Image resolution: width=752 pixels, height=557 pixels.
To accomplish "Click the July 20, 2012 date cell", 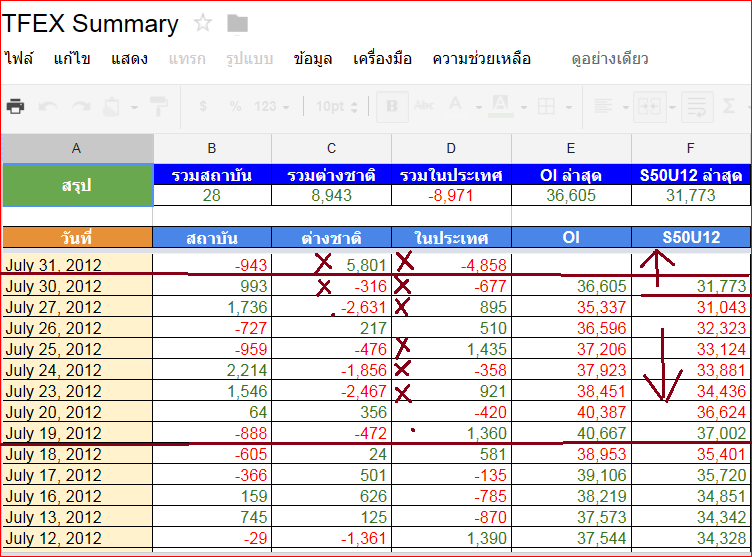I will [x=77, y=412].
